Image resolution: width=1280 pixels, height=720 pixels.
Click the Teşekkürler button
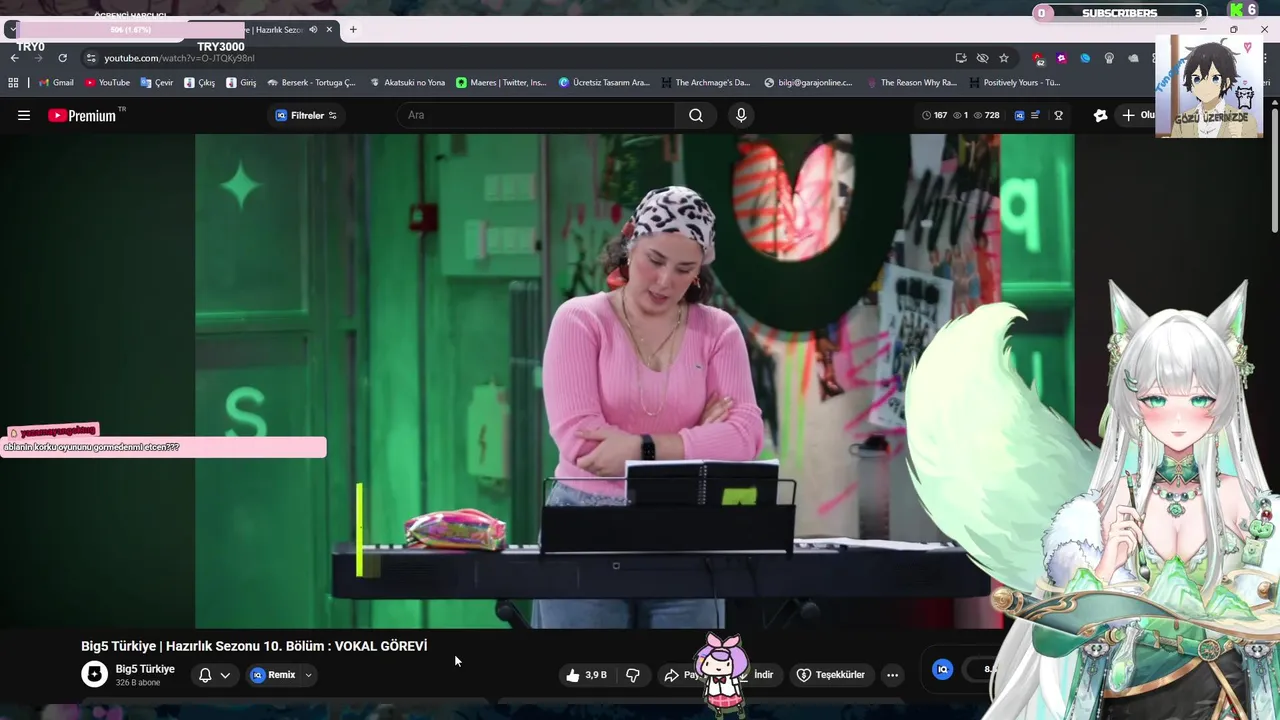pos(830,675)
